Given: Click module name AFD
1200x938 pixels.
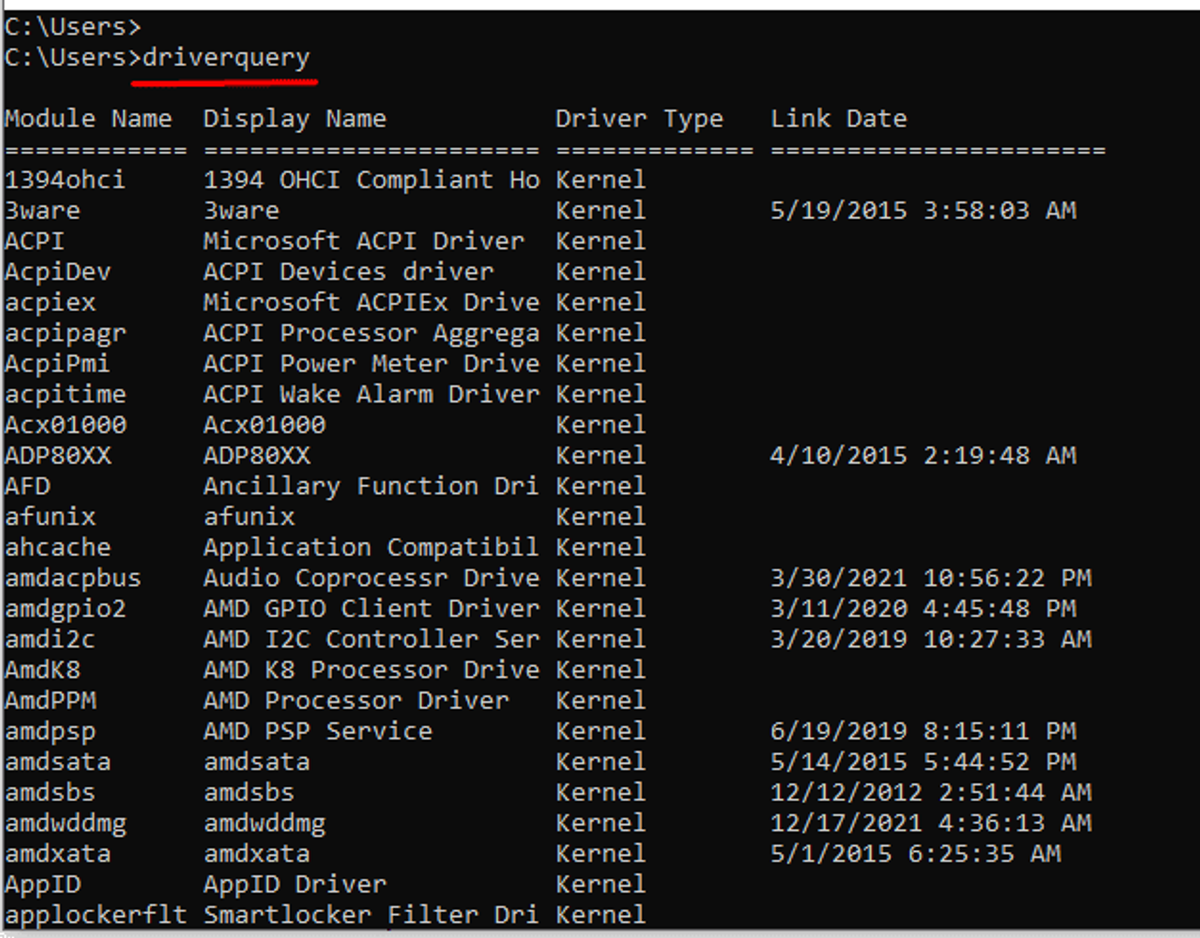Looking at the screenshot, I should pos(27,486).
